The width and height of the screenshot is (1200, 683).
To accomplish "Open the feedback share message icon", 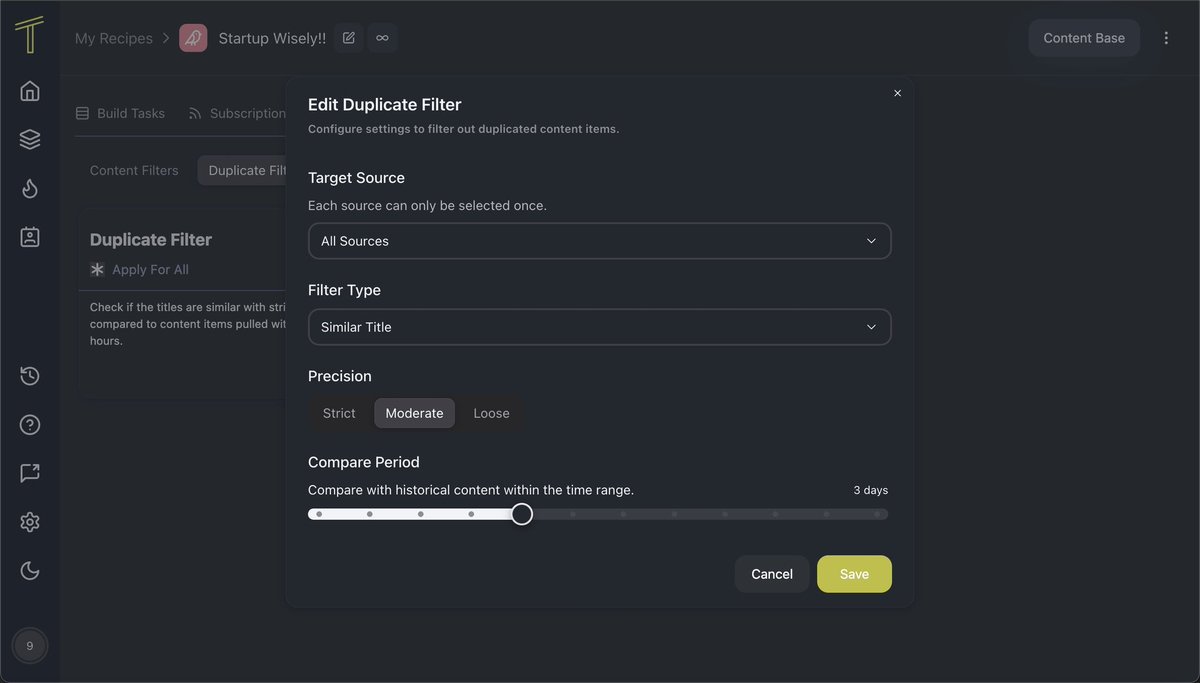I will (30, 473).
